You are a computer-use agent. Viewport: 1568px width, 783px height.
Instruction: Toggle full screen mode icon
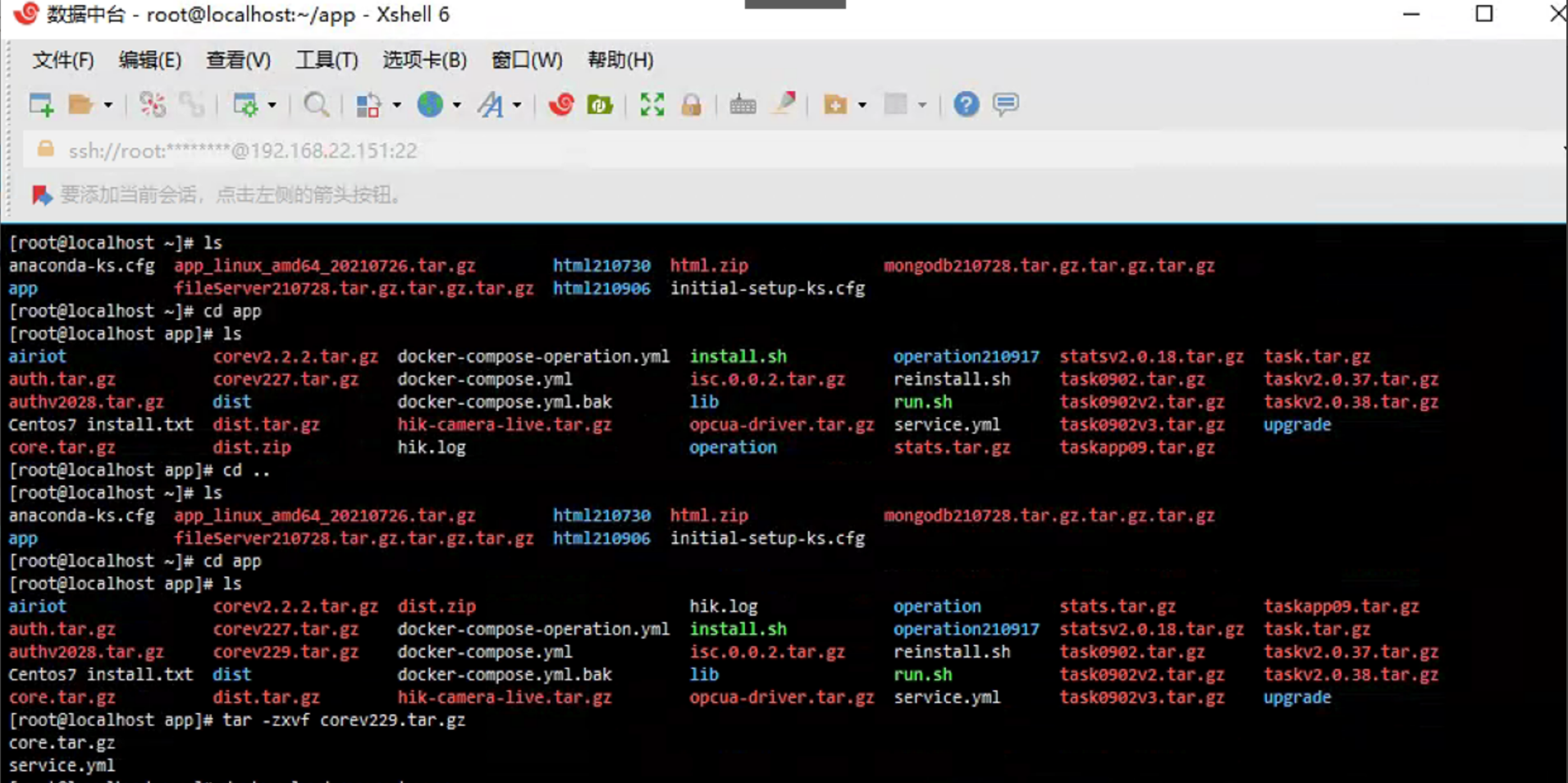[x=651, y=104]
